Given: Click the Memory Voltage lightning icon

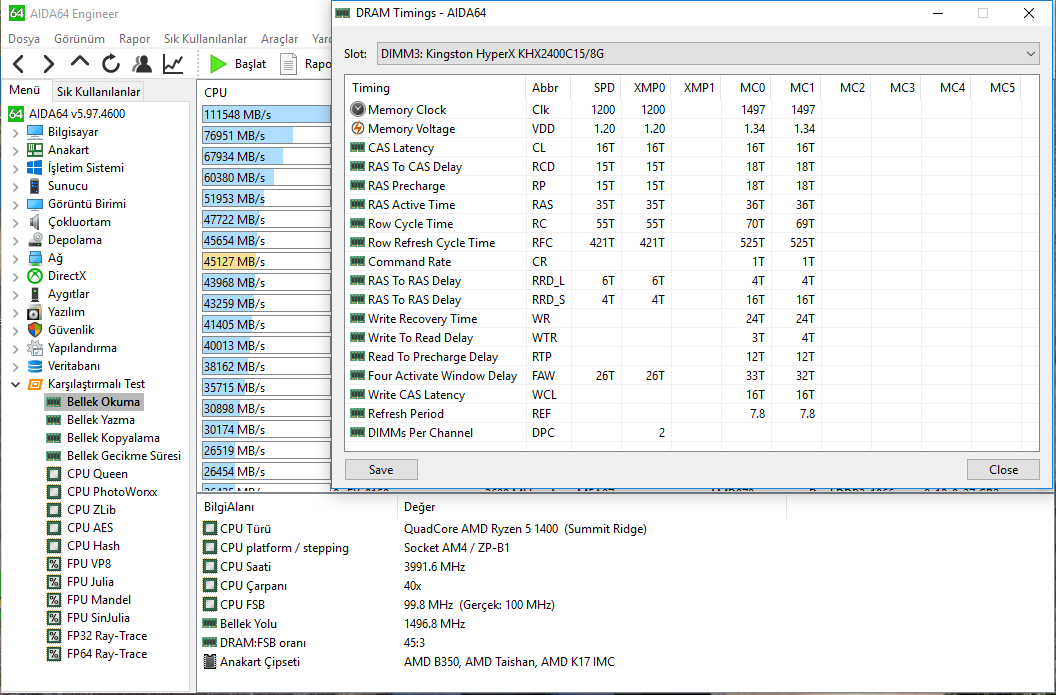Looking at the screenshot, I should tap(358, 128).
